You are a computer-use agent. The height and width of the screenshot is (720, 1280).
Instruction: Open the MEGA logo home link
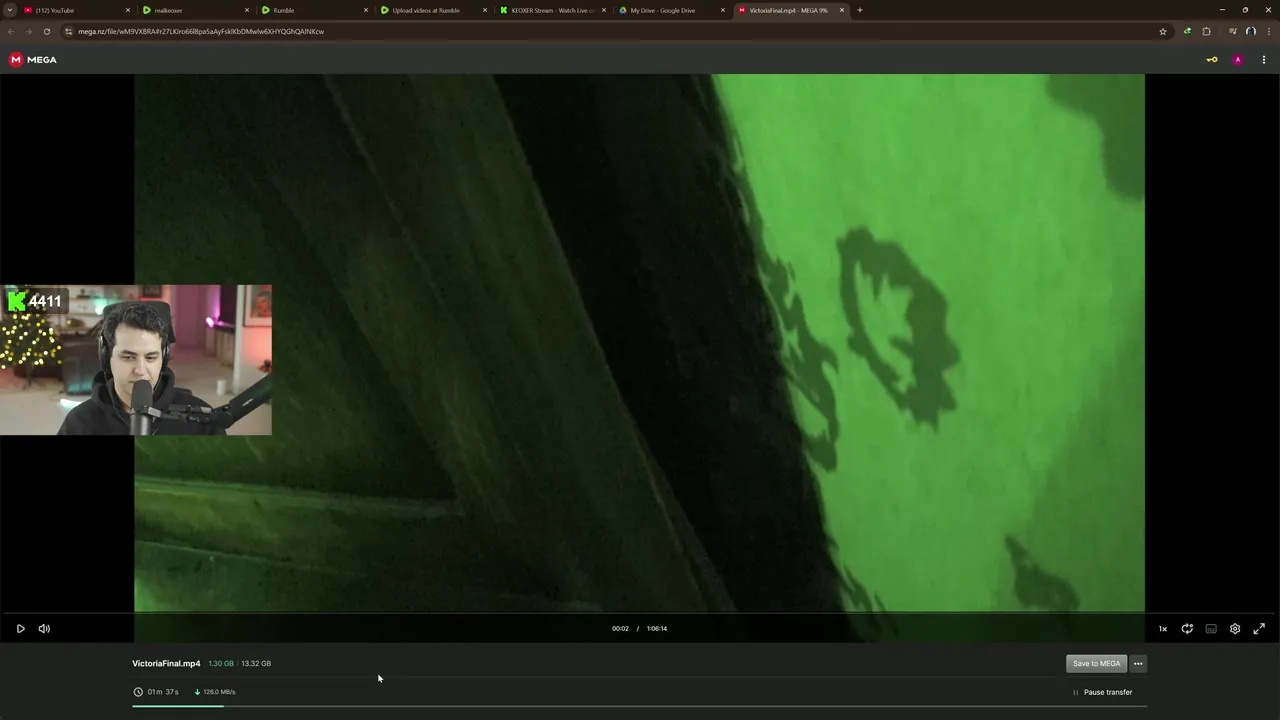coord(33,60)
